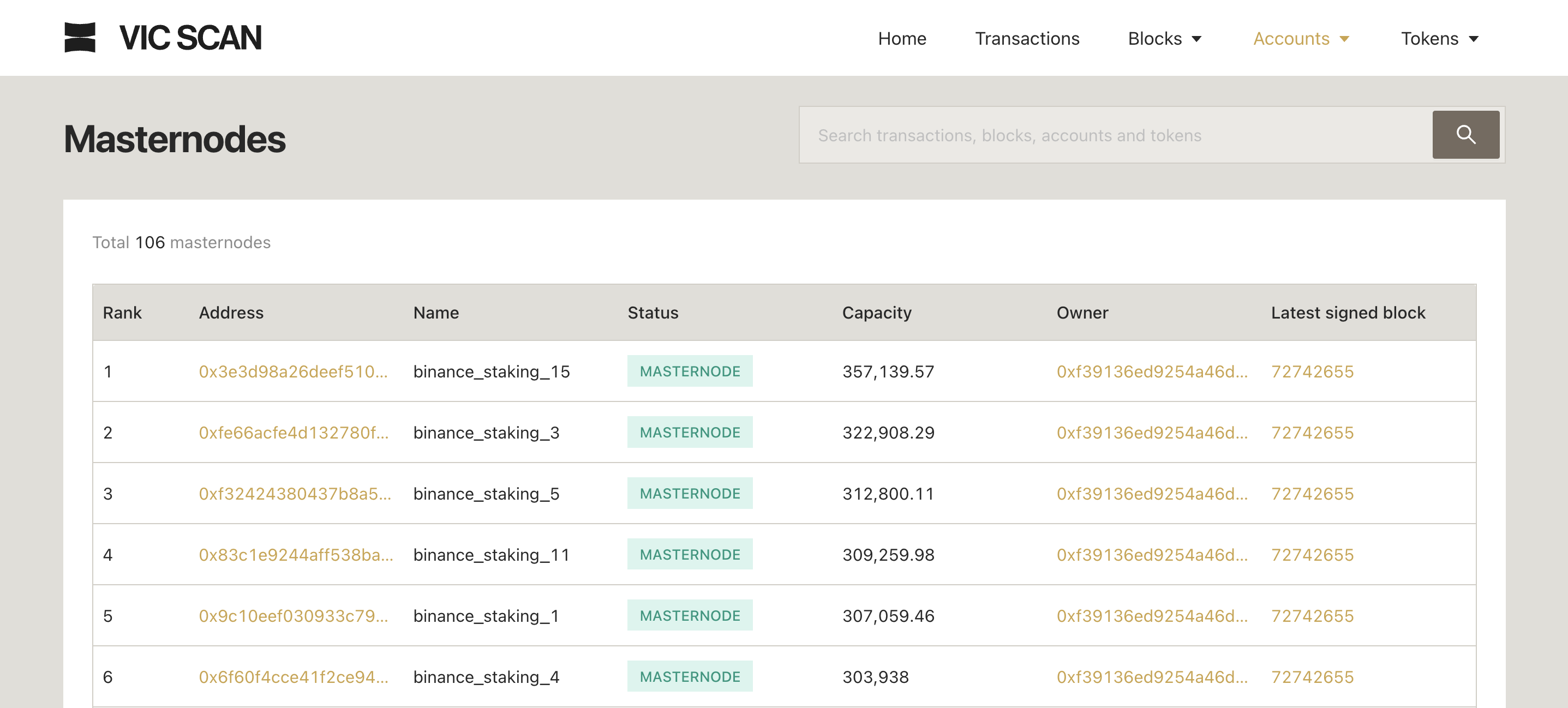Screen dimensions: 1568x708
Task: Open signed block 72742655 in rank 6 row
Action: [x=1312, y=677]
